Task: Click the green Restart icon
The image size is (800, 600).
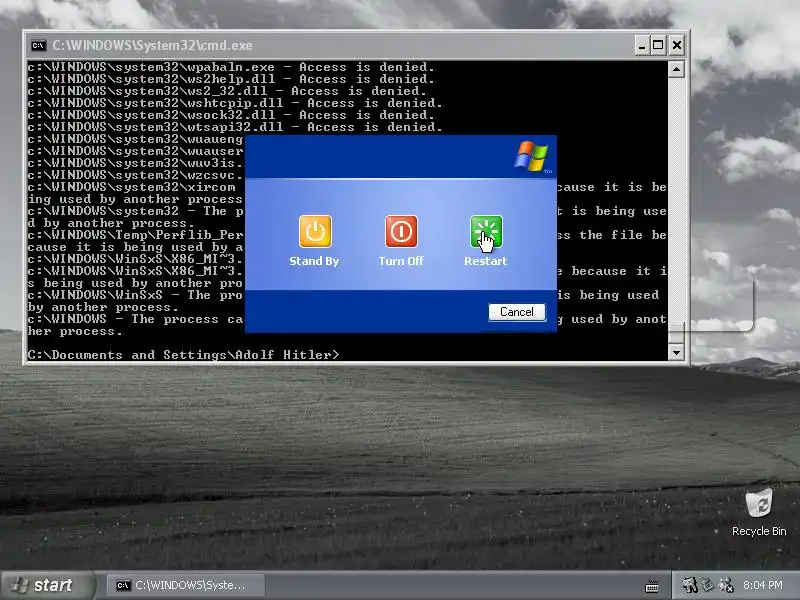Action: point(486,232)
